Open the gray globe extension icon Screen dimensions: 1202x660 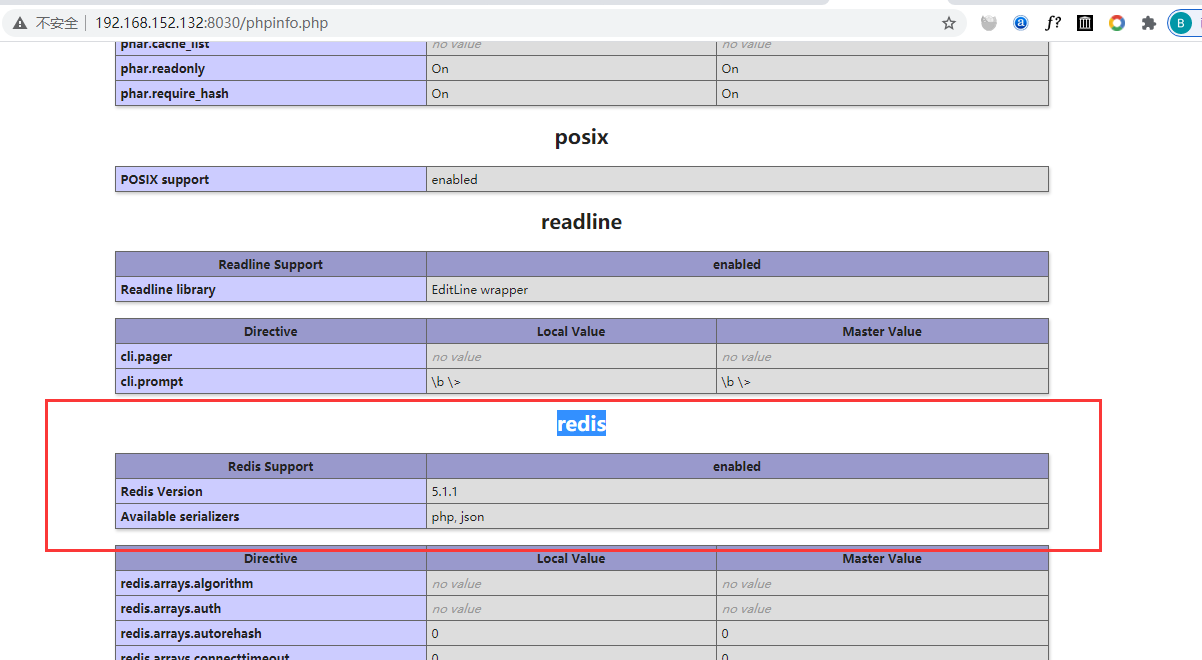[989, 23]
